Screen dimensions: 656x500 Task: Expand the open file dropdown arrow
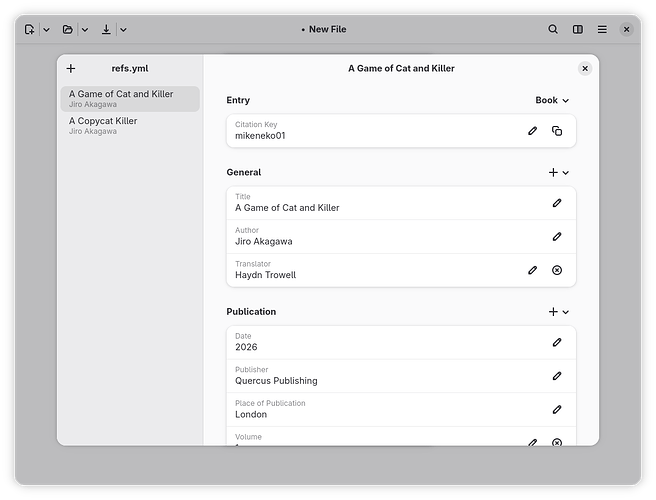85,30
